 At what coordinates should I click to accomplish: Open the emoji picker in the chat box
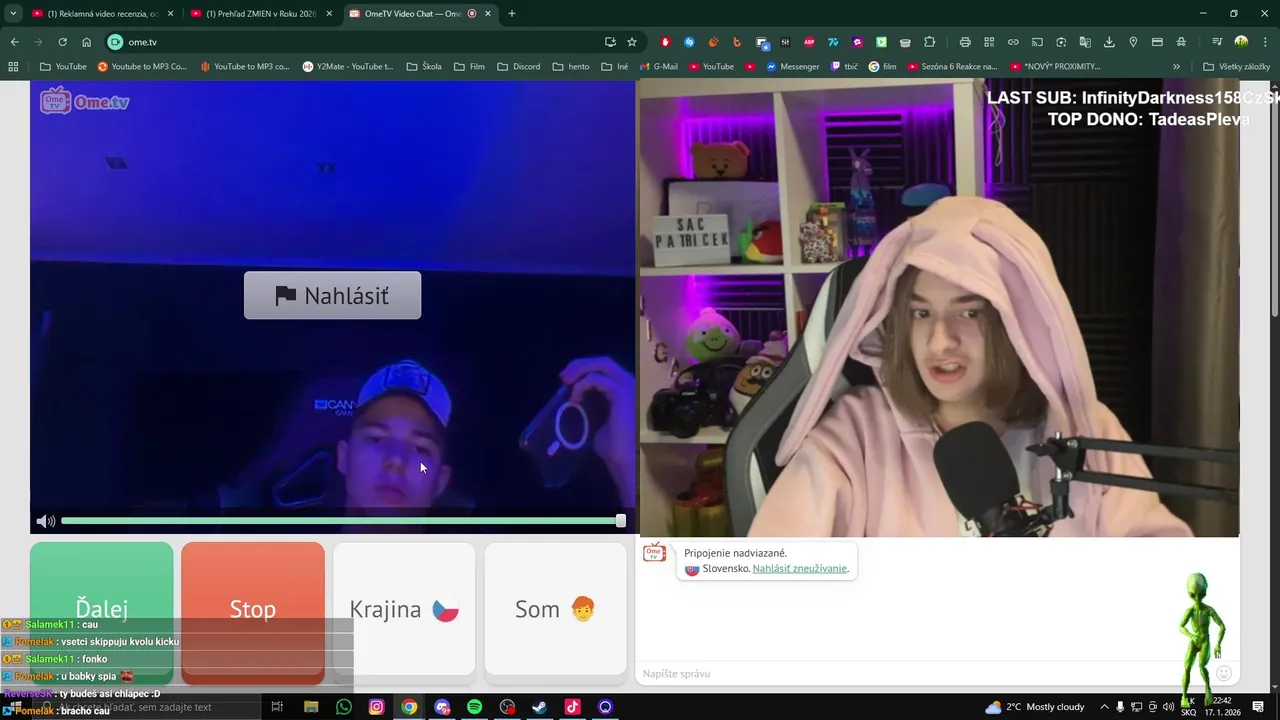[x=1223, y=673]
